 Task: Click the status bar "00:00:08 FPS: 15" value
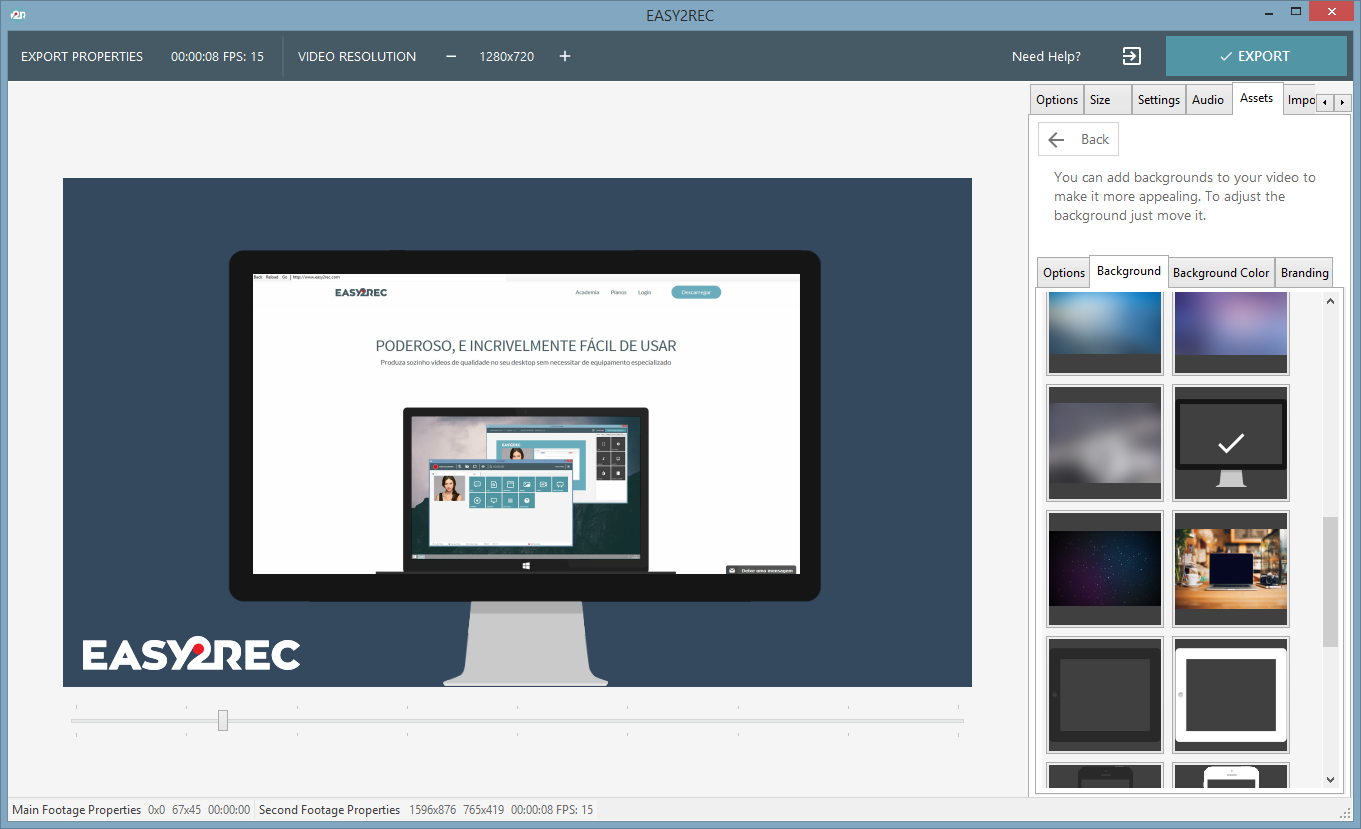point(552,810)
